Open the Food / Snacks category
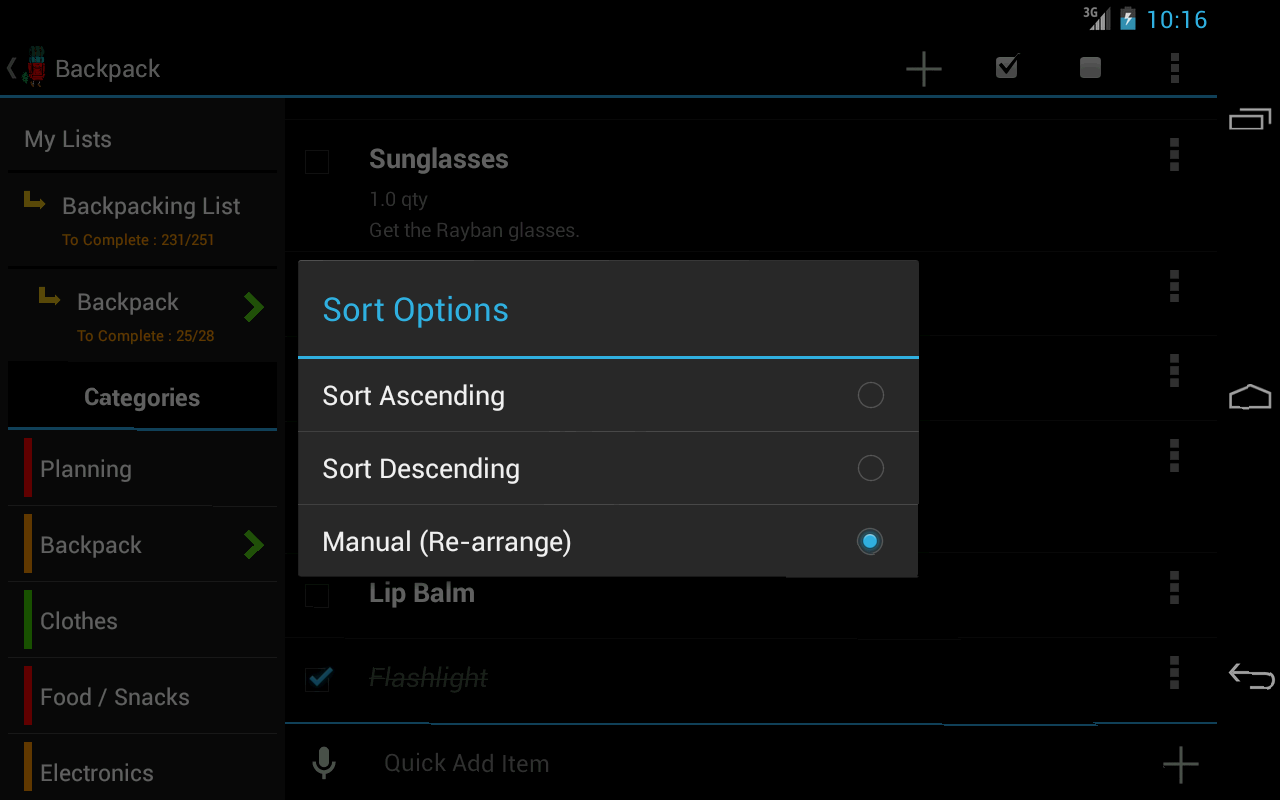The width and height of the screenshot is (1280, 800). point(115,697)
